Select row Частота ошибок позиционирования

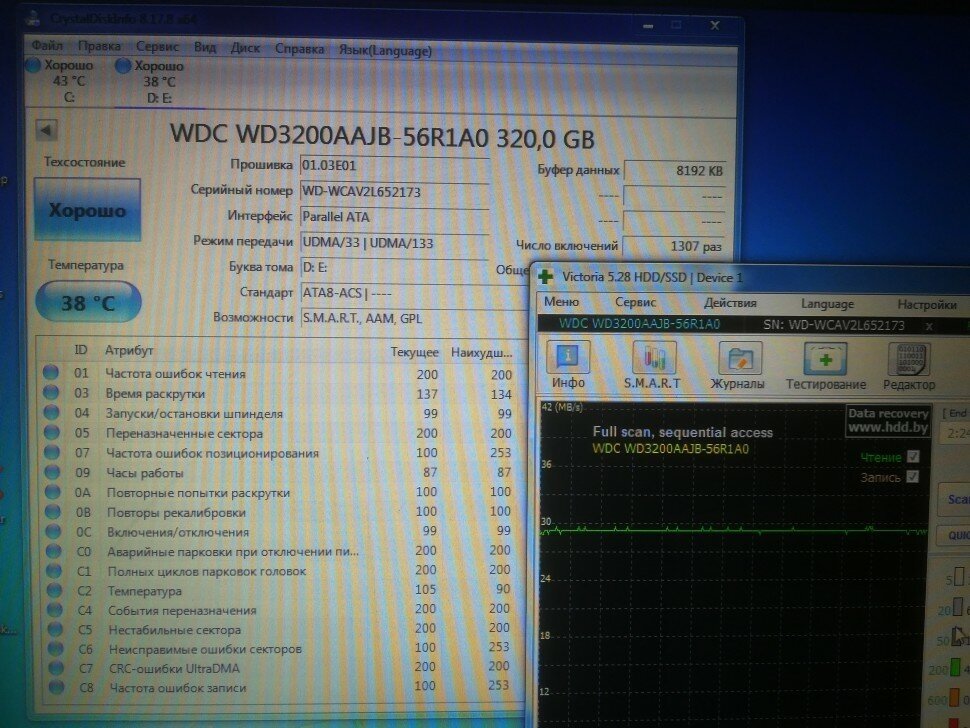tap(279, 453)
